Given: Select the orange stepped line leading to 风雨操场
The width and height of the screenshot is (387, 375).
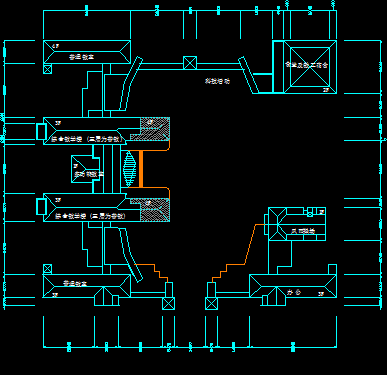Looking at the screenshot, I should [x=238, y=253].
